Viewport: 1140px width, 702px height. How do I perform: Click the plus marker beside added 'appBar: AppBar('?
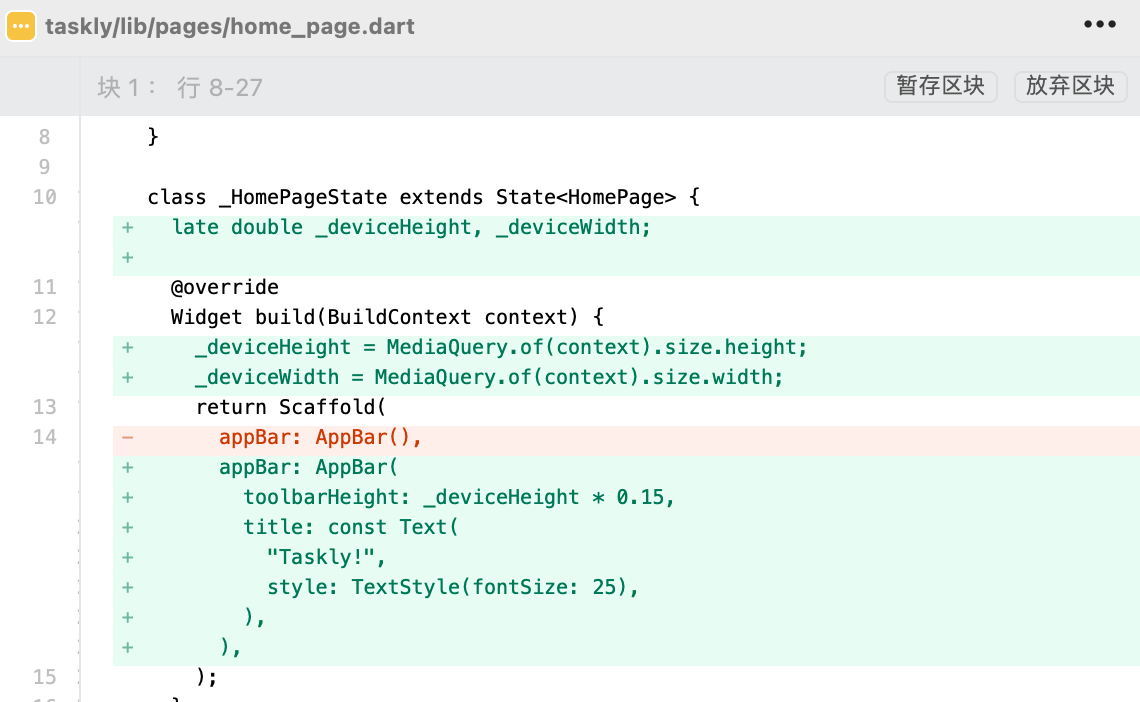point(127,467)
